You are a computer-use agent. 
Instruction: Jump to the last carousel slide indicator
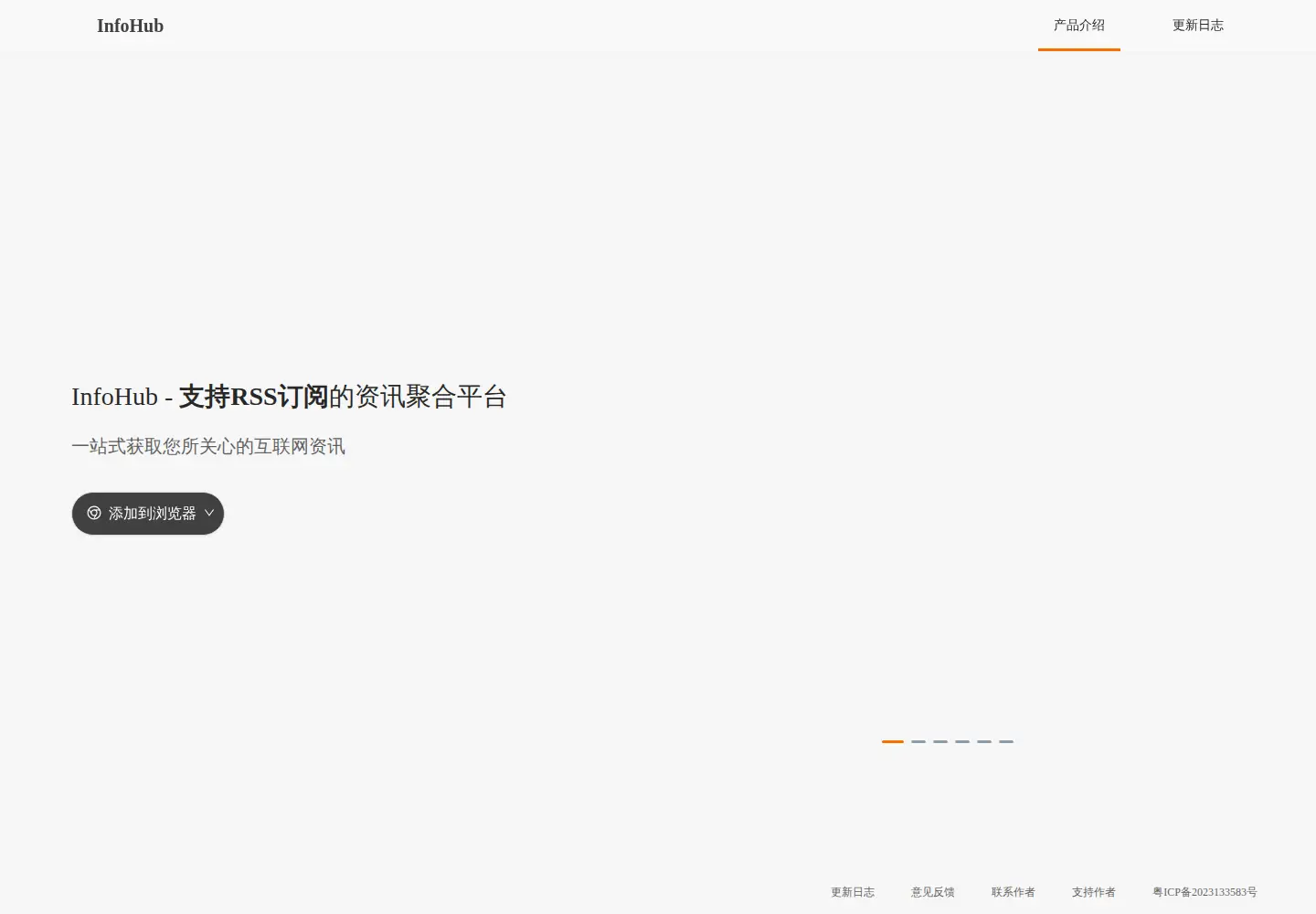[1006, 741]
